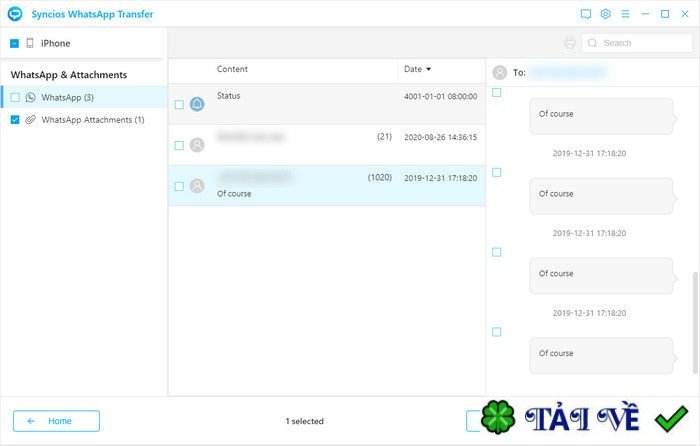
Task: Click the contact avatar in the (21) row
Action: pos(197,145)
